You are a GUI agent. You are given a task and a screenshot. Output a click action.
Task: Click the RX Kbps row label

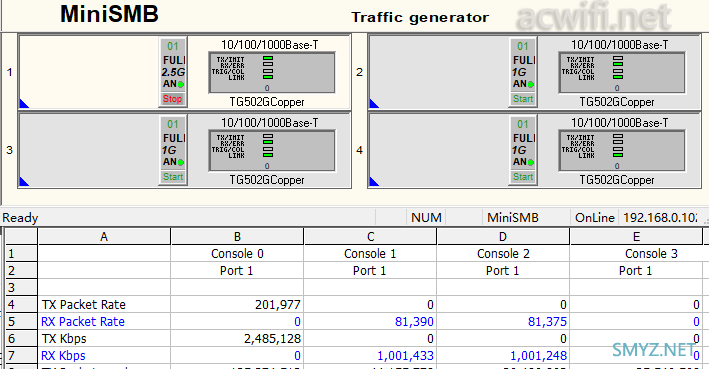(x=63, y=356)
